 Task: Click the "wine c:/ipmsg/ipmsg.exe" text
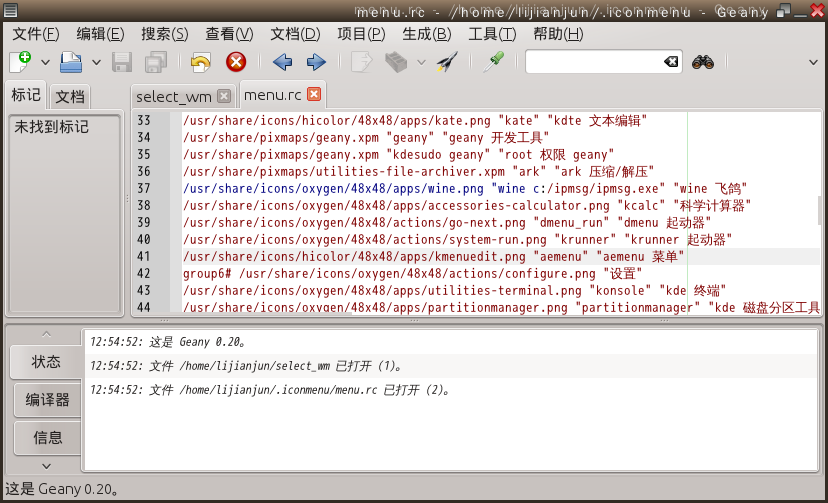[578, 188]
